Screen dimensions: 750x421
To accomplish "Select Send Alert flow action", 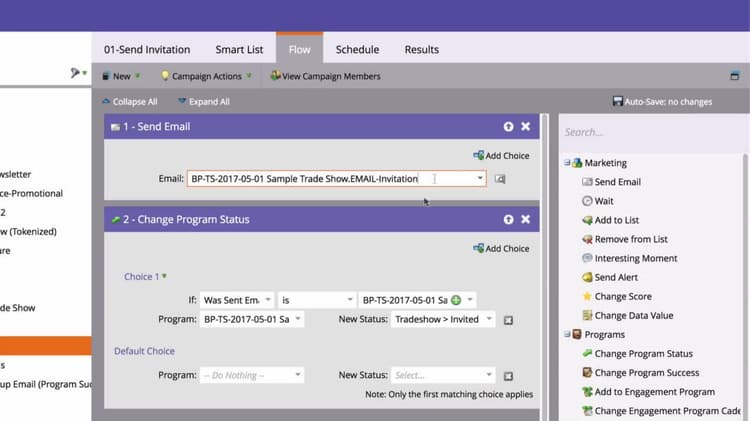I will tap(610, 277).
